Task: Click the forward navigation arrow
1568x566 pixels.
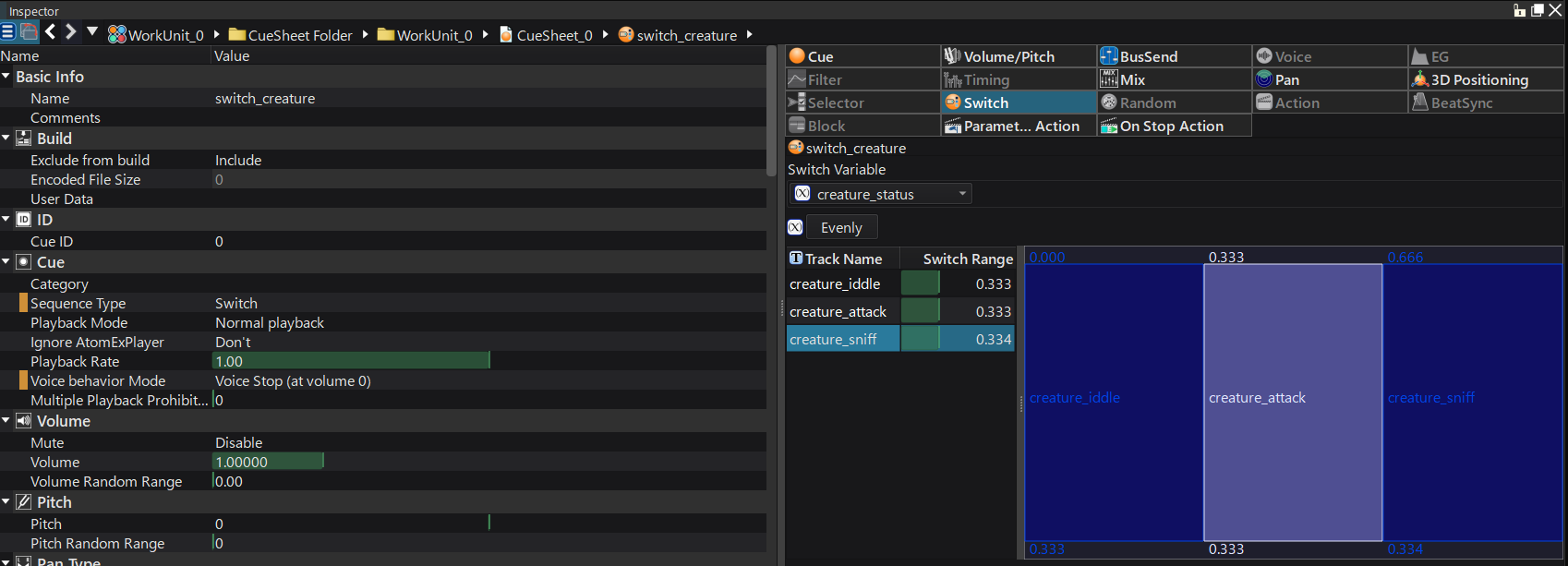Action: 71,32
